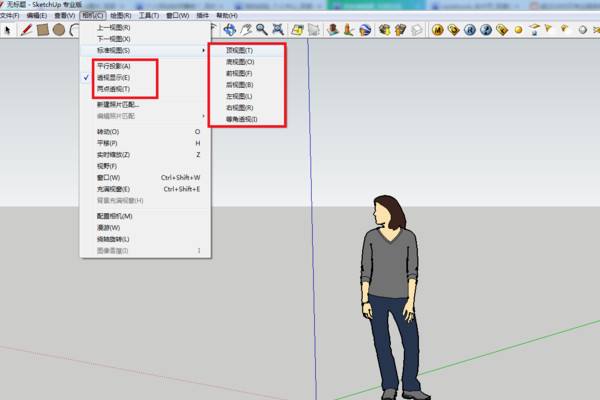
Task: Select 前视图(F) front view
Action: point(239,73)
